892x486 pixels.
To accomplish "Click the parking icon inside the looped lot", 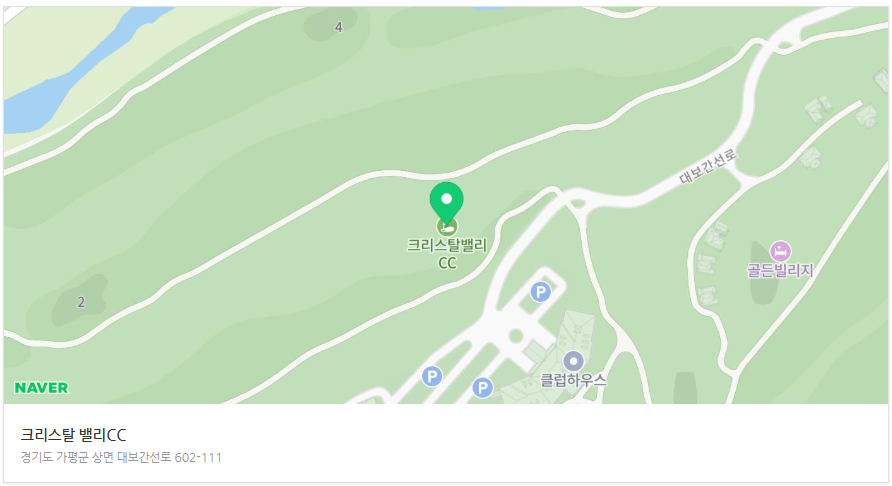I will coord(540,292).
